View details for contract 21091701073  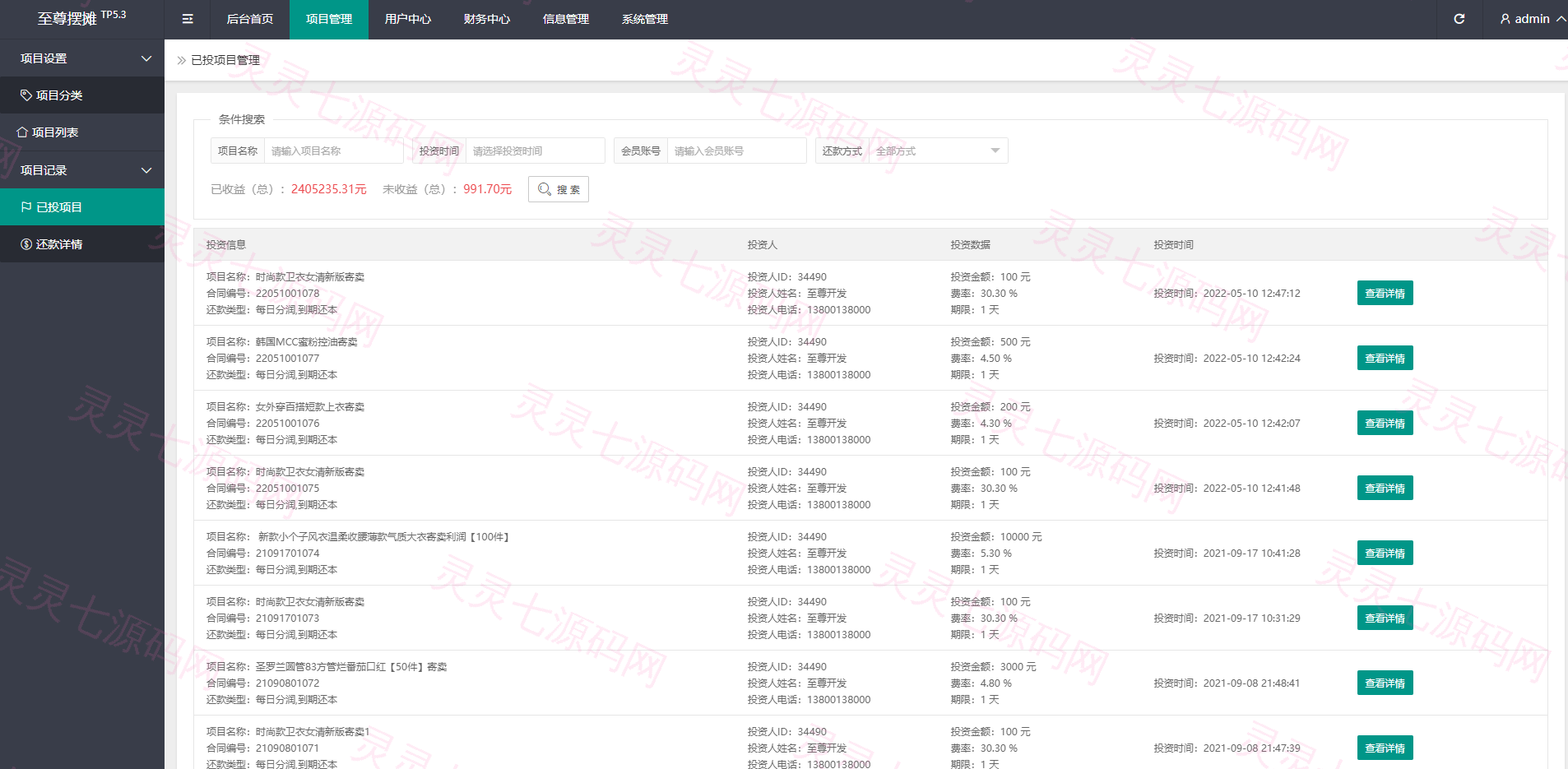(x=1385, y=618)
